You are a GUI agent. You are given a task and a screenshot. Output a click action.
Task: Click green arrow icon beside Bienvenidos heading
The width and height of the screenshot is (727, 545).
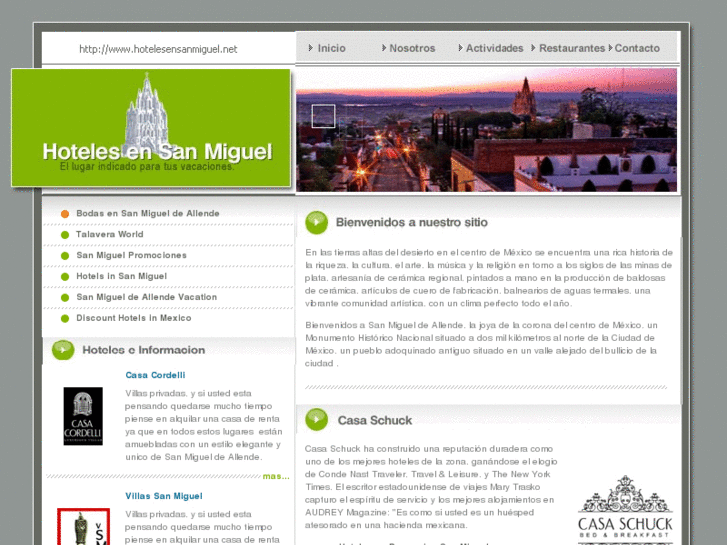point(317,222)
